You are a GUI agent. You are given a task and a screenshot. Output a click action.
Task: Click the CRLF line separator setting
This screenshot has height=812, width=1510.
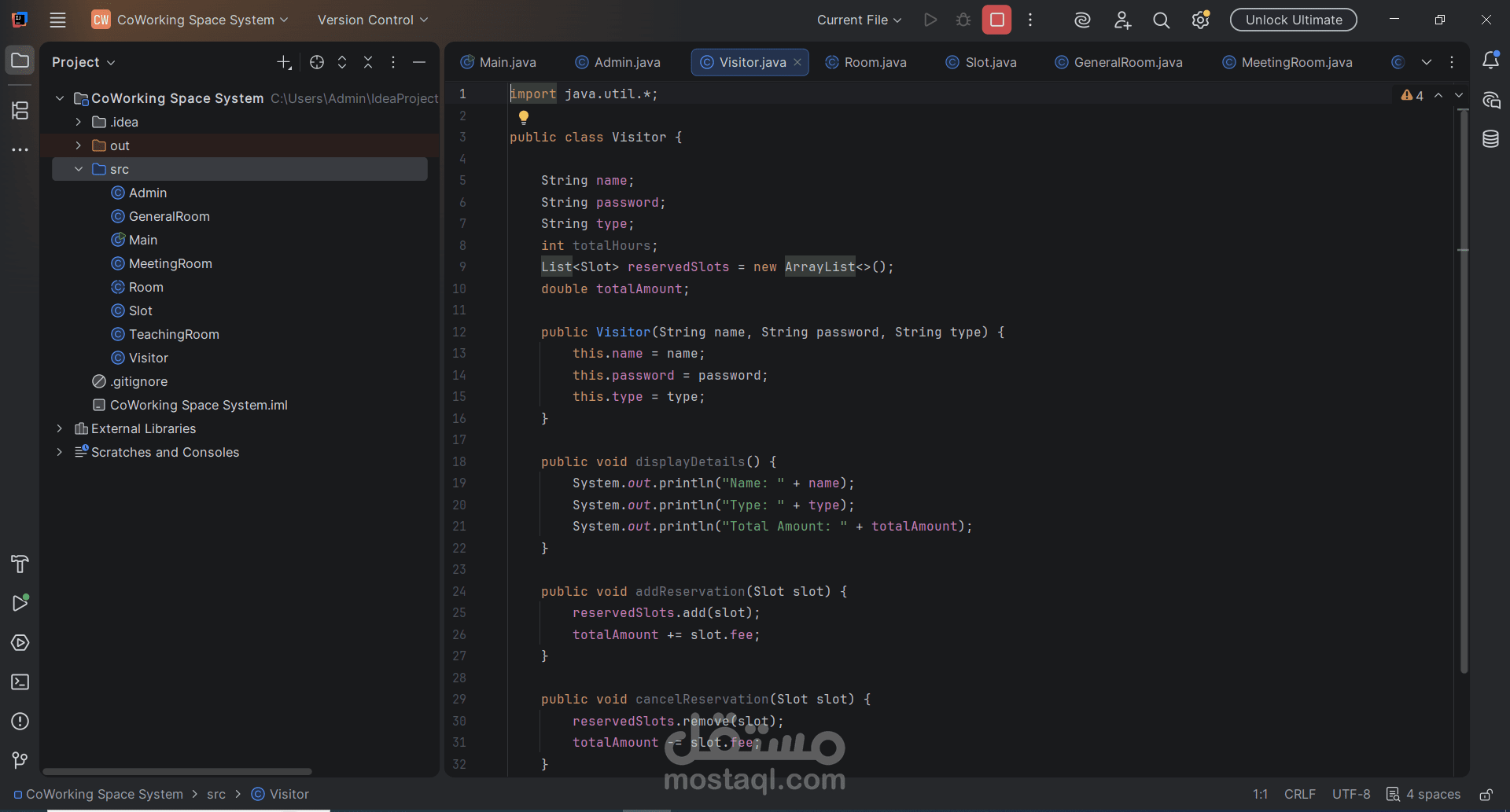1299,795
